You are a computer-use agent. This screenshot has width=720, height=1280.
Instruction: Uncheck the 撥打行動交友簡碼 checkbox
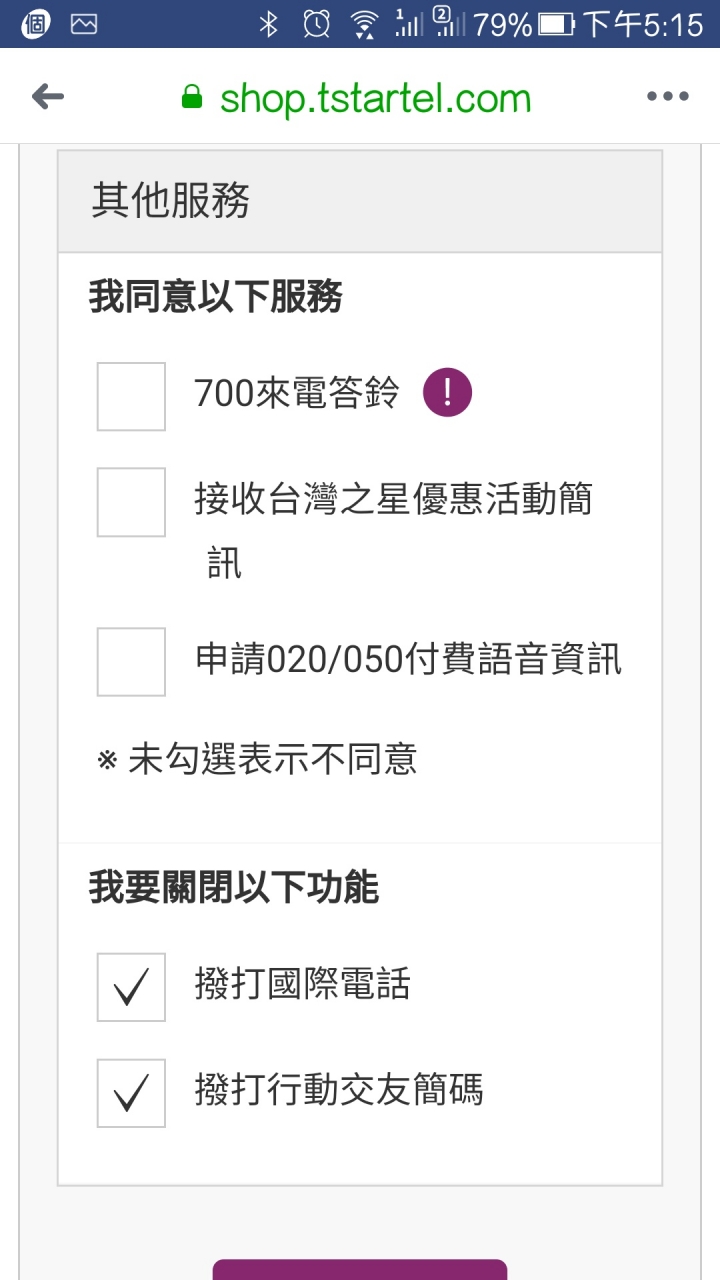(131, 1093)
